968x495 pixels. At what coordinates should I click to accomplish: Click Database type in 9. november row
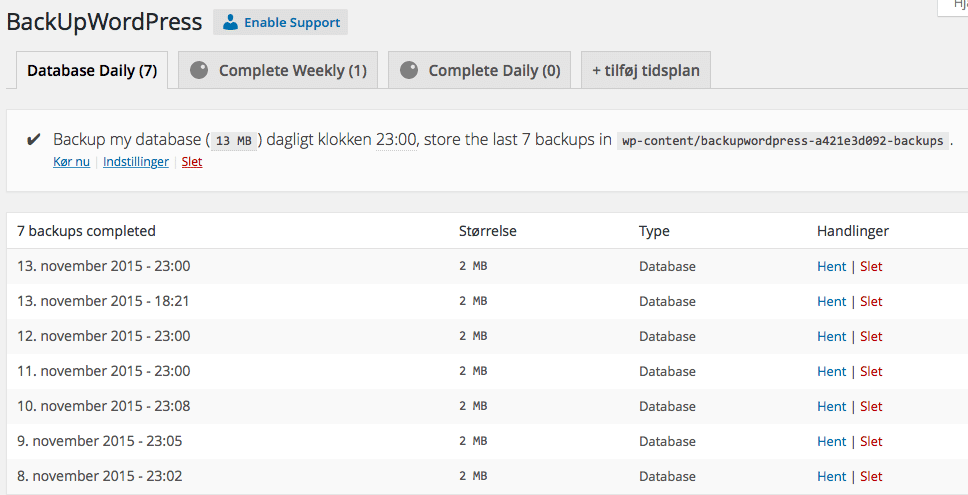click(667, 441)
